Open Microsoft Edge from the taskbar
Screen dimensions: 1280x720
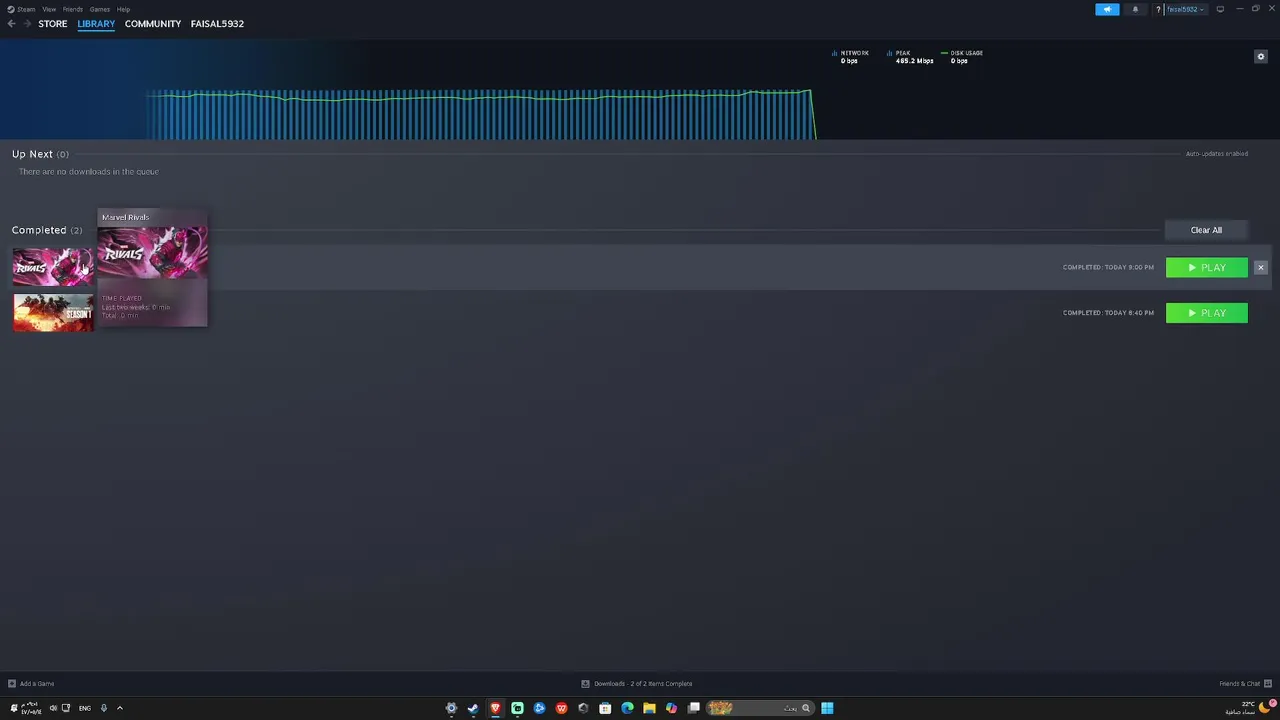tap(627, 708)
